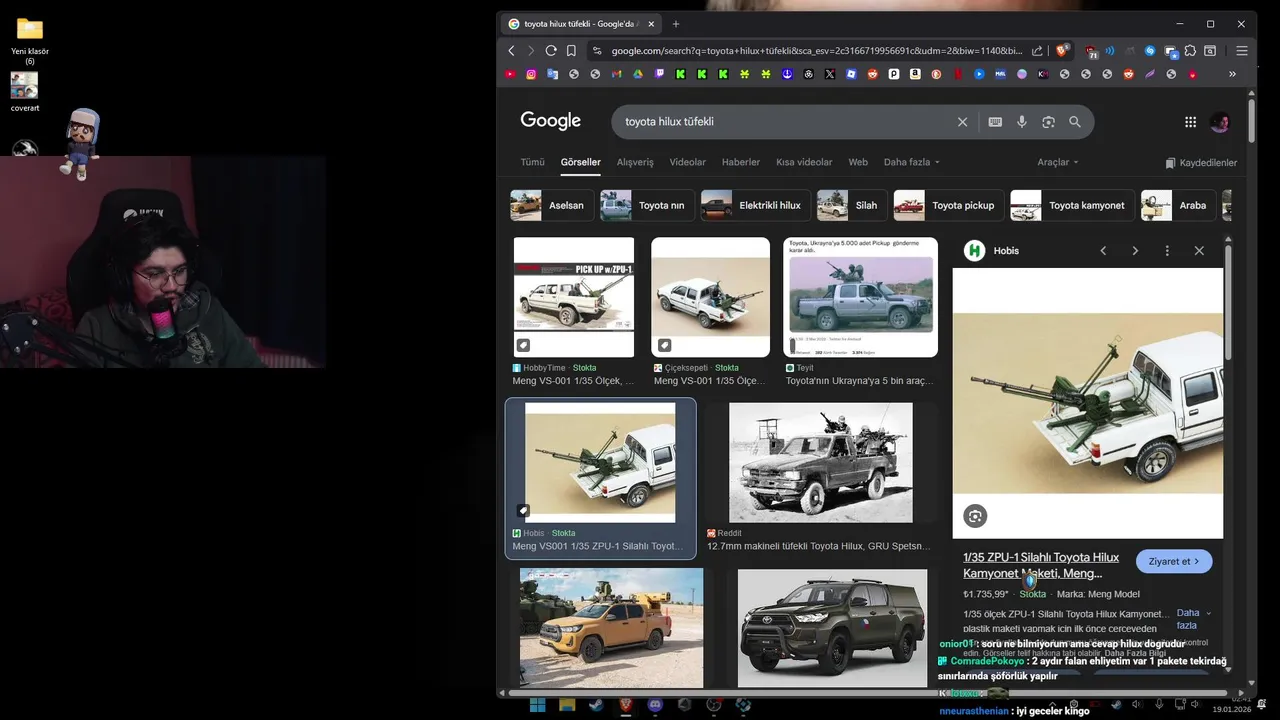Open the Teyit Toyota Ukrayna image result

(x=860, y=297)
